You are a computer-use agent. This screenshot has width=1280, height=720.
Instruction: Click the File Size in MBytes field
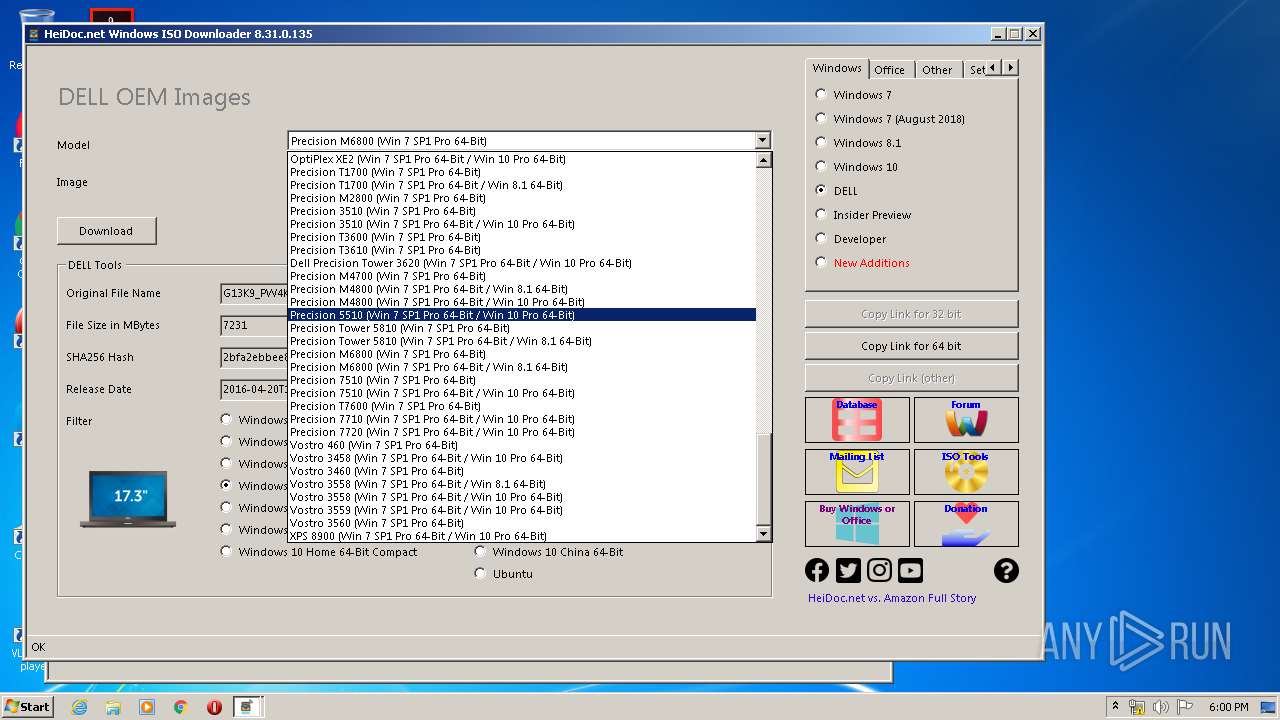(254, 325)
